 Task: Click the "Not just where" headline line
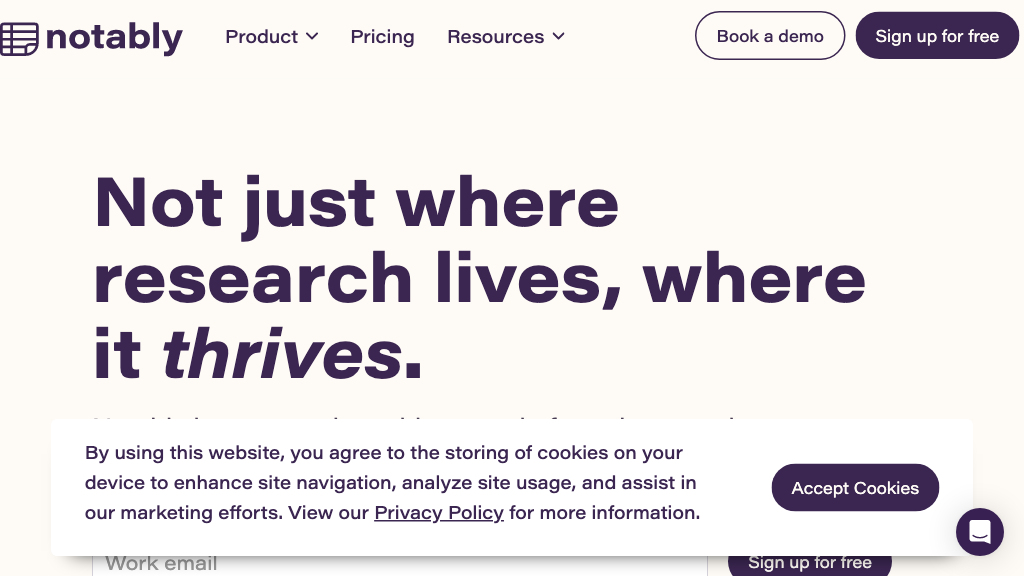pos(356,201)
